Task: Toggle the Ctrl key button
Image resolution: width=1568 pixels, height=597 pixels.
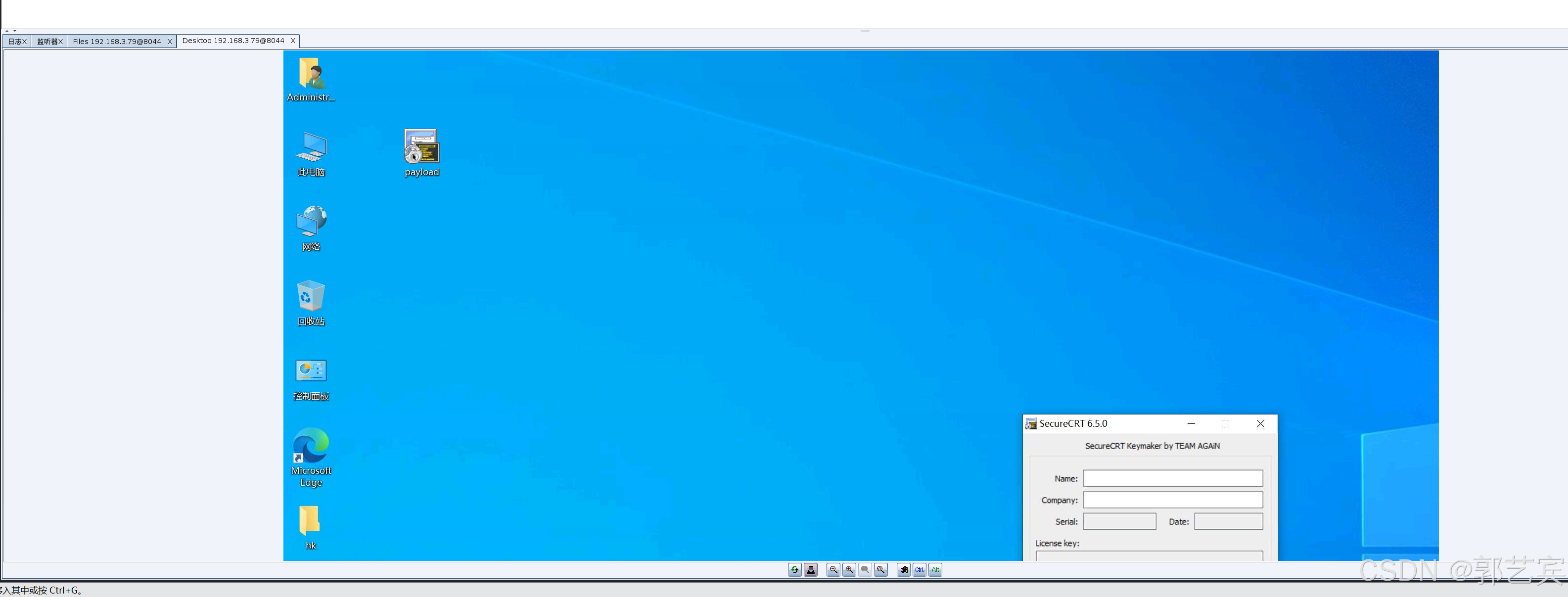Action: pos(919,570)
